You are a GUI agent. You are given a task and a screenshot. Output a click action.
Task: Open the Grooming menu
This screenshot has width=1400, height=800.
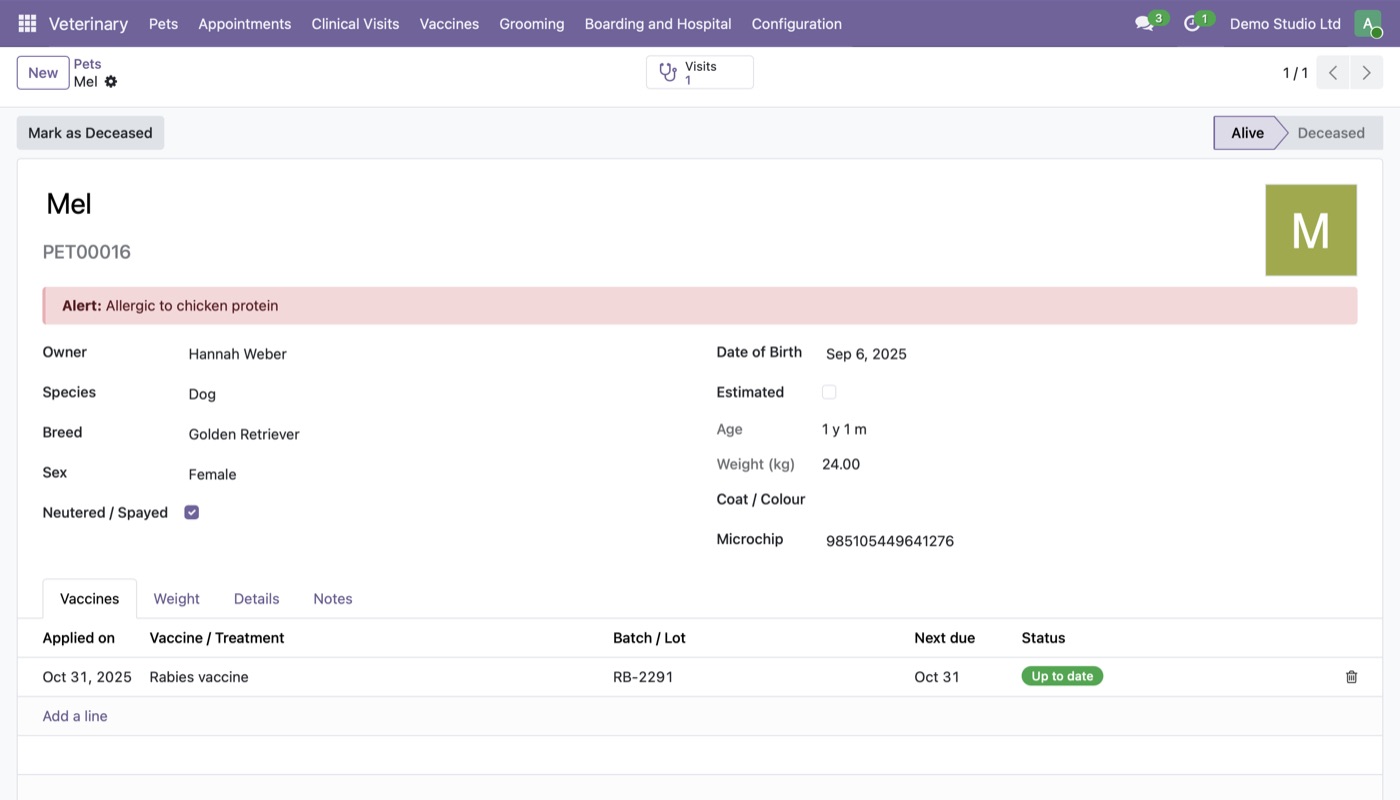tap(532, 23)
